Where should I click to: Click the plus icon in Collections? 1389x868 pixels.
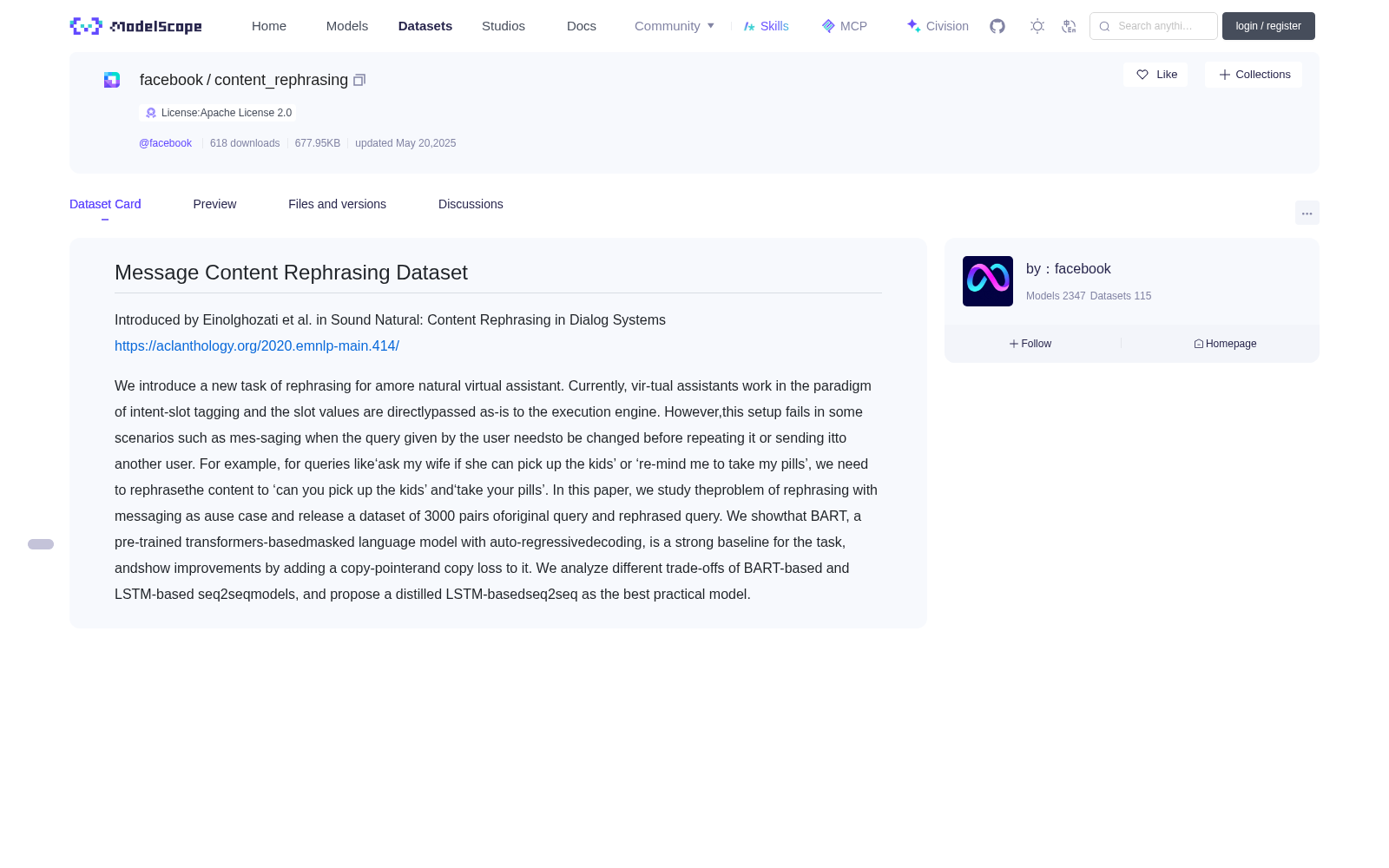1224,75
